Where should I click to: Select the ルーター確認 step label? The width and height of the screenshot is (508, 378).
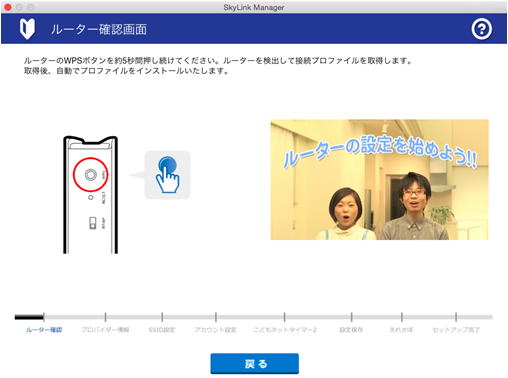44,330
